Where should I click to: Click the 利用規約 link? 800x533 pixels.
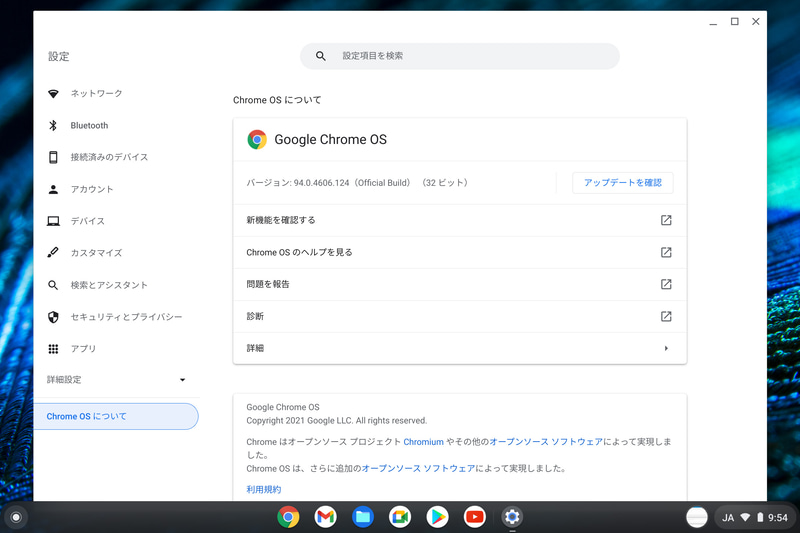tap(264, 490)
